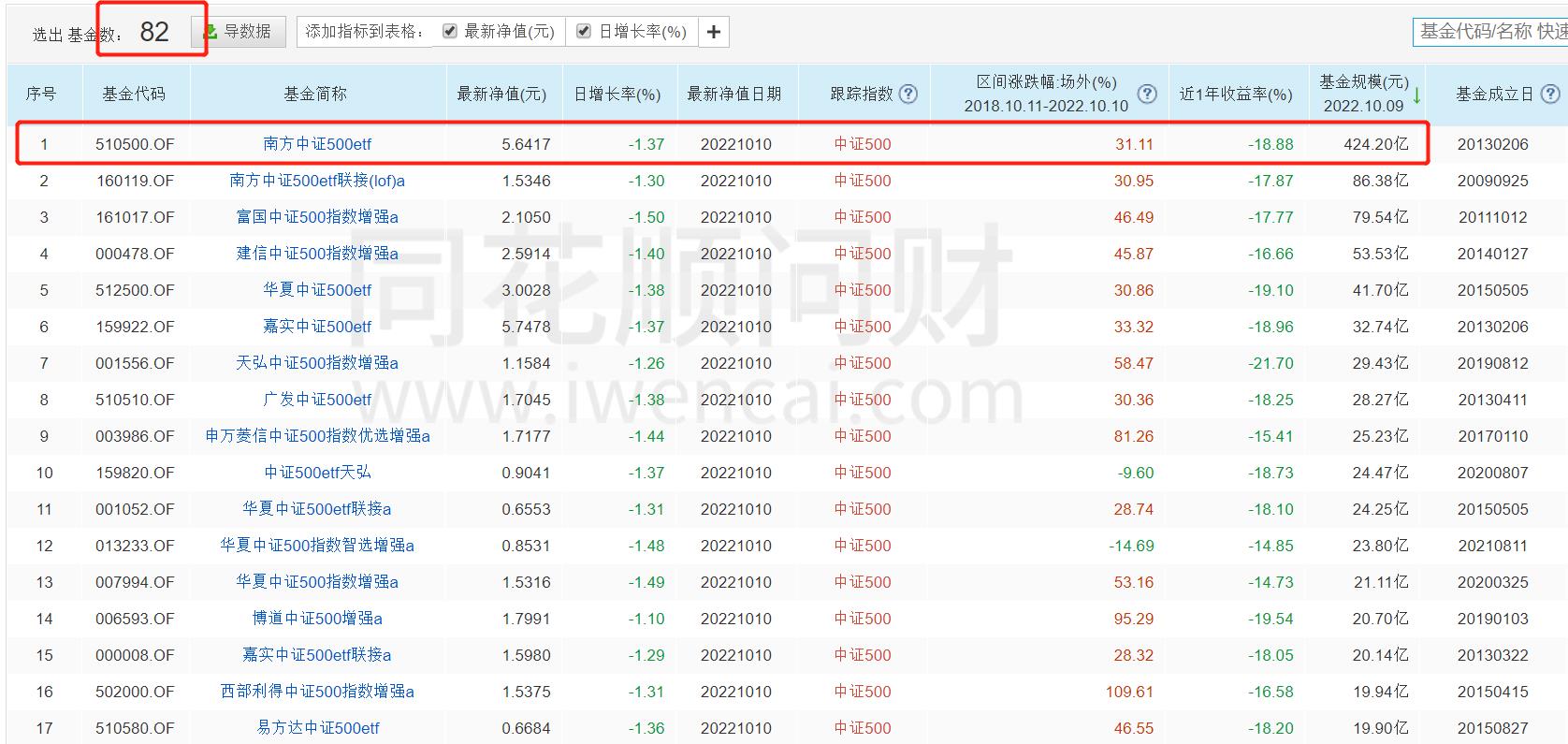The height and width of the screenshot is (744, 1568).
Task: Open fund link 易方达中证500etf
Action: click(x=317, y=728)
